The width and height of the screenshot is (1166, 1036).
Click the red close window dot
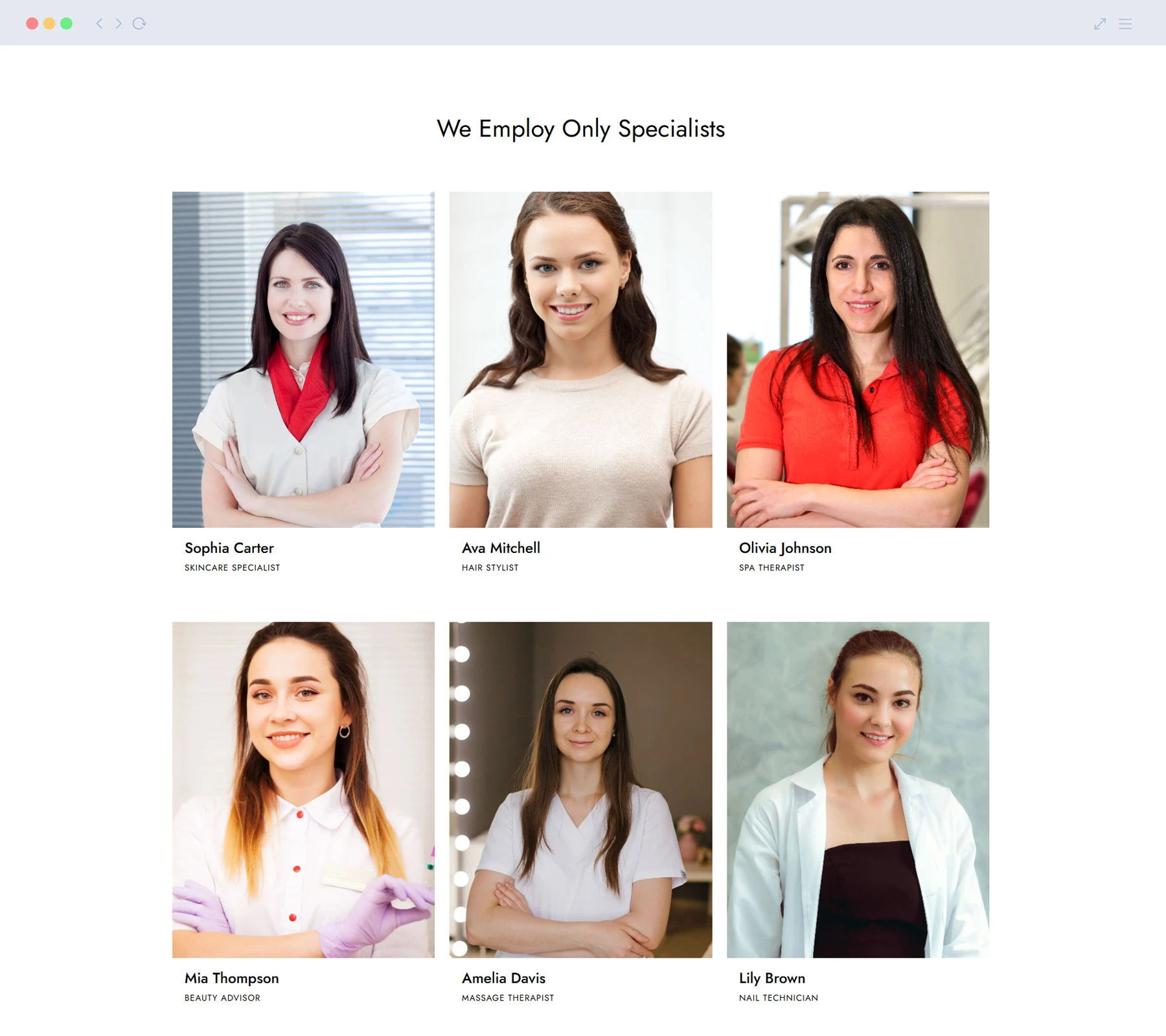32,23
